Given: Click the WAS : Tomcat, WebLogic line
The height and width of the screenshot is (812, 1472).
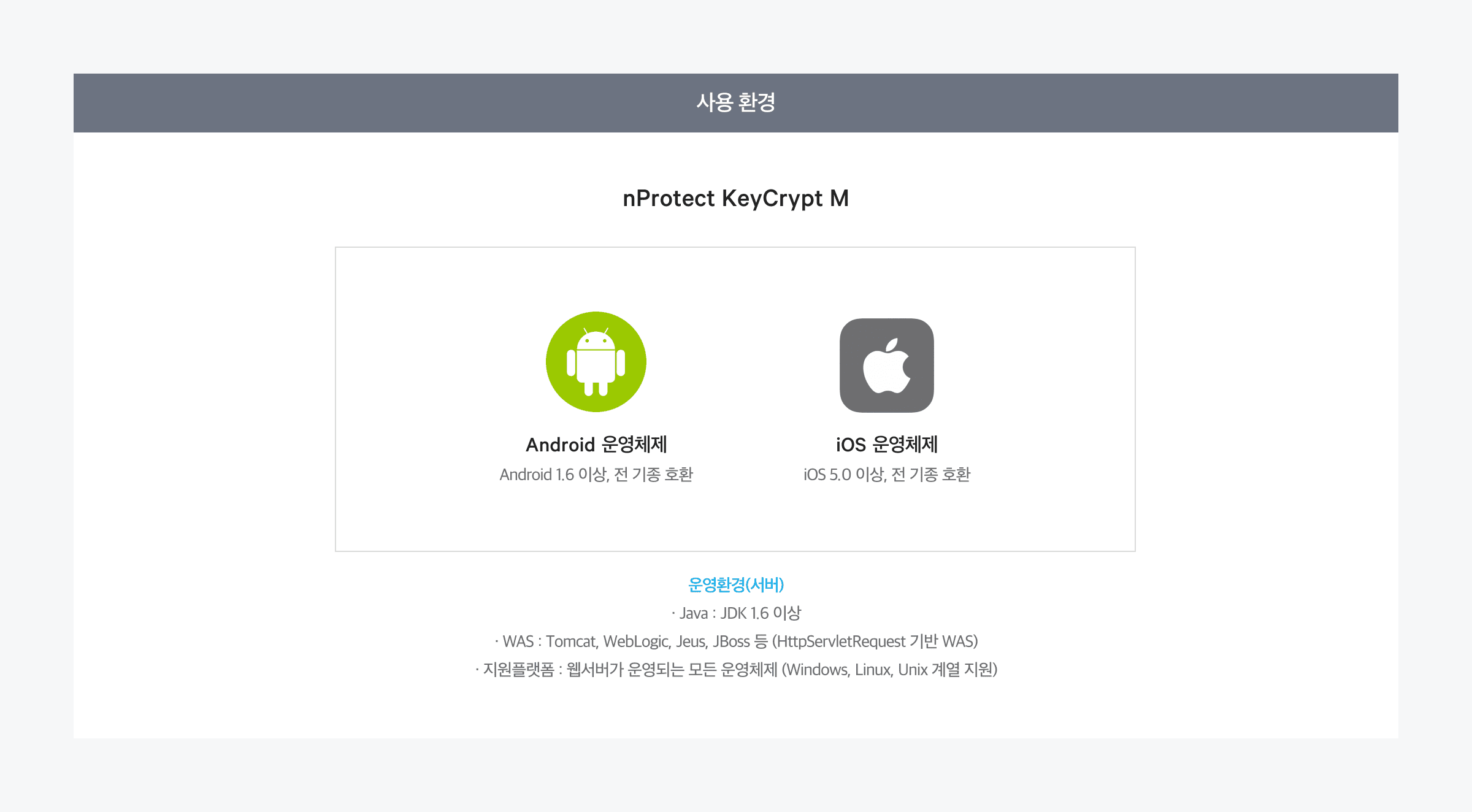Looking at the screenshot, I should click(x=736, y=642).
